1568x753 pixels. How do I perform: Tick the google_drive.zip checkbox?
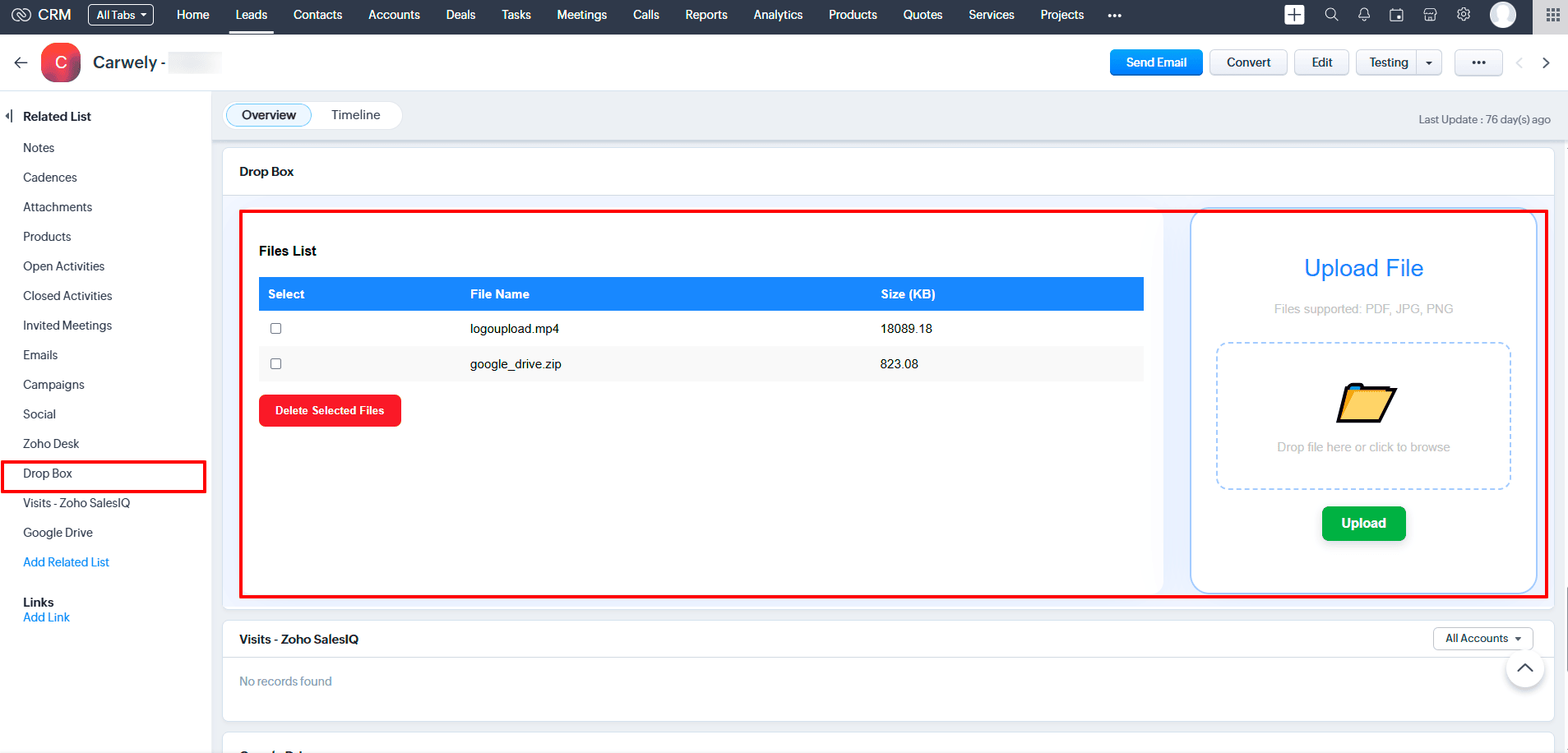(x=276, y=364)
